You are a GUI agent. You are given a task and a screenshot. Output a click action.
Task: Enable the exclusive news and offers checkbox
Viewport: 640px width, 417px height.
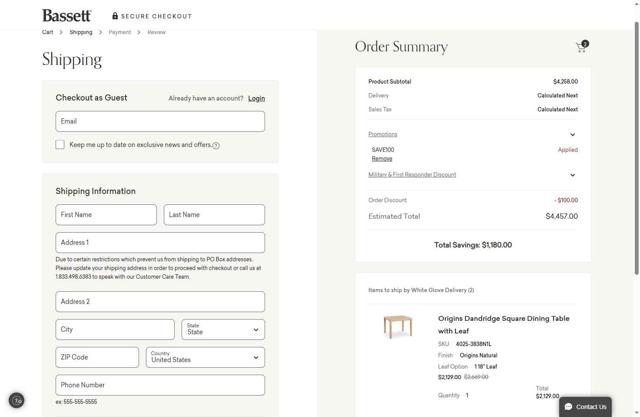click(x=60, y=144)
